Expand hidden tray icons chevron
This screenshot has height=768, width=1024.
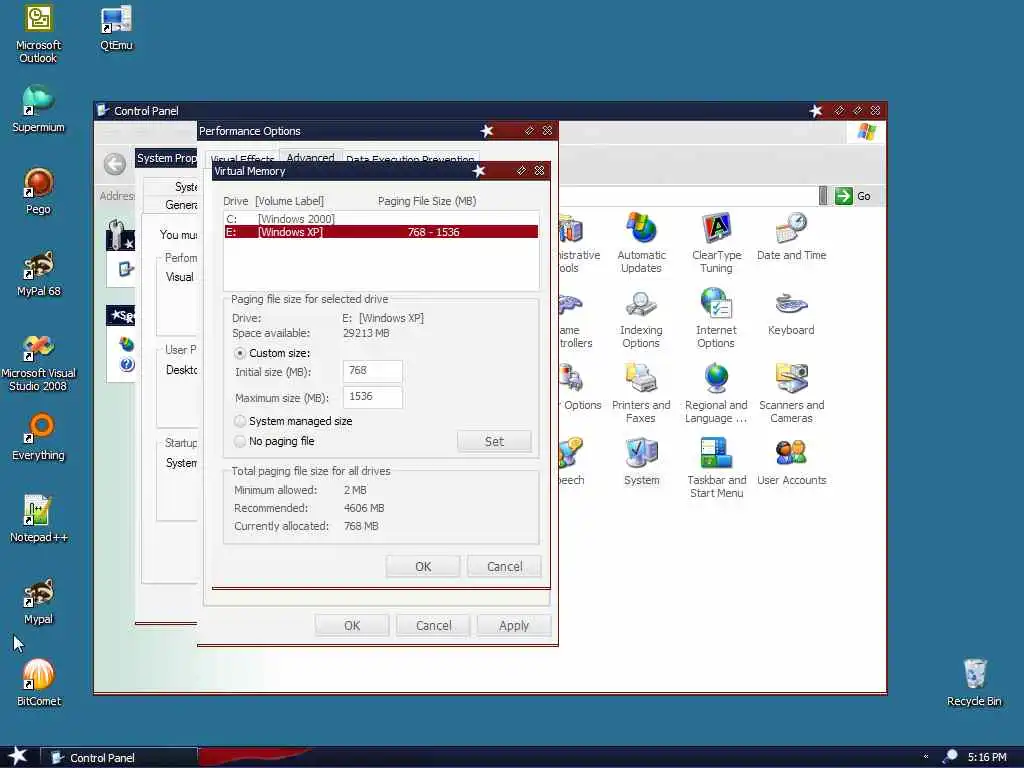point(925,757)
